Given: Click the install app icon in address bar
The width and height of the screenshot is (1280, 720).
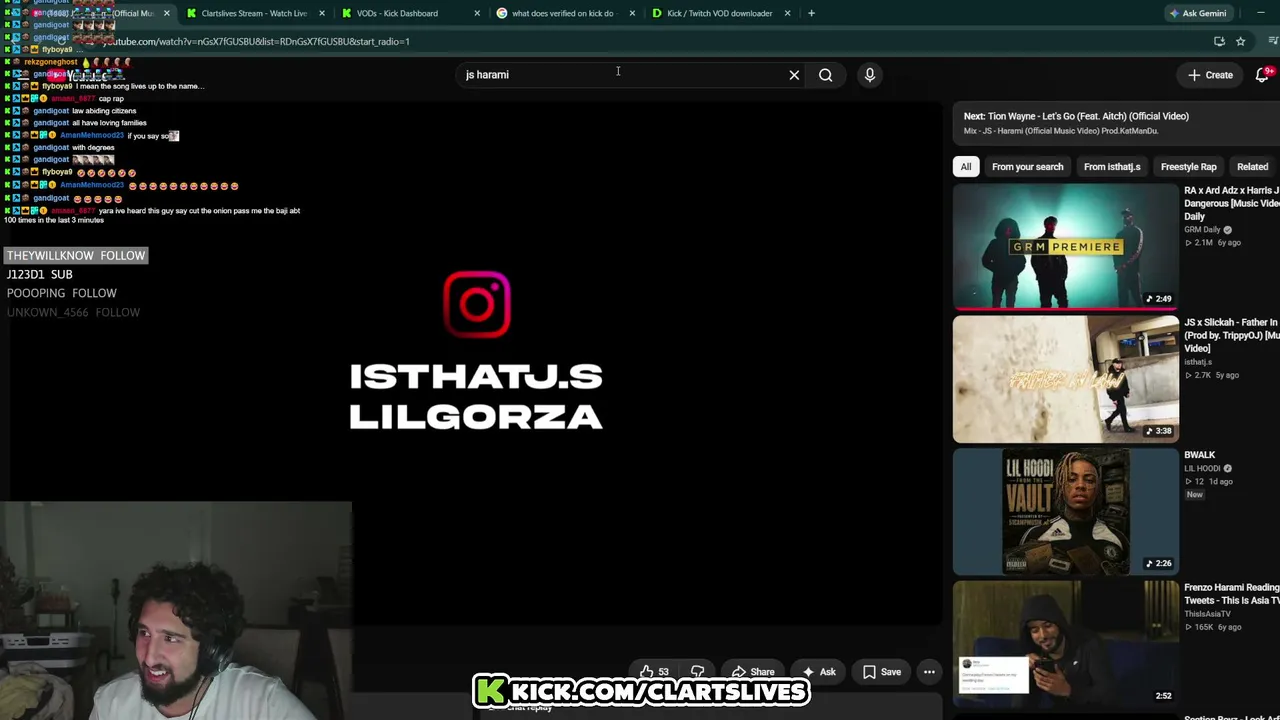Looking at the screenshot, I should [1219, 42].
